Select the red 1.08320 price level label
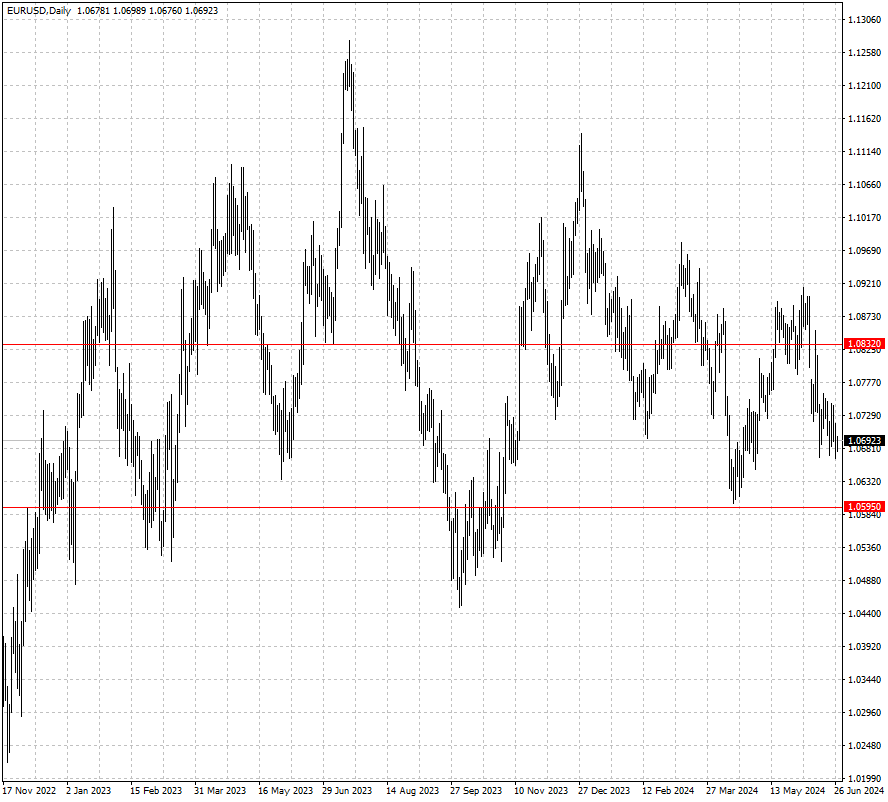The height and width of the screenshot is (802, 888). (x=864, y=344)
